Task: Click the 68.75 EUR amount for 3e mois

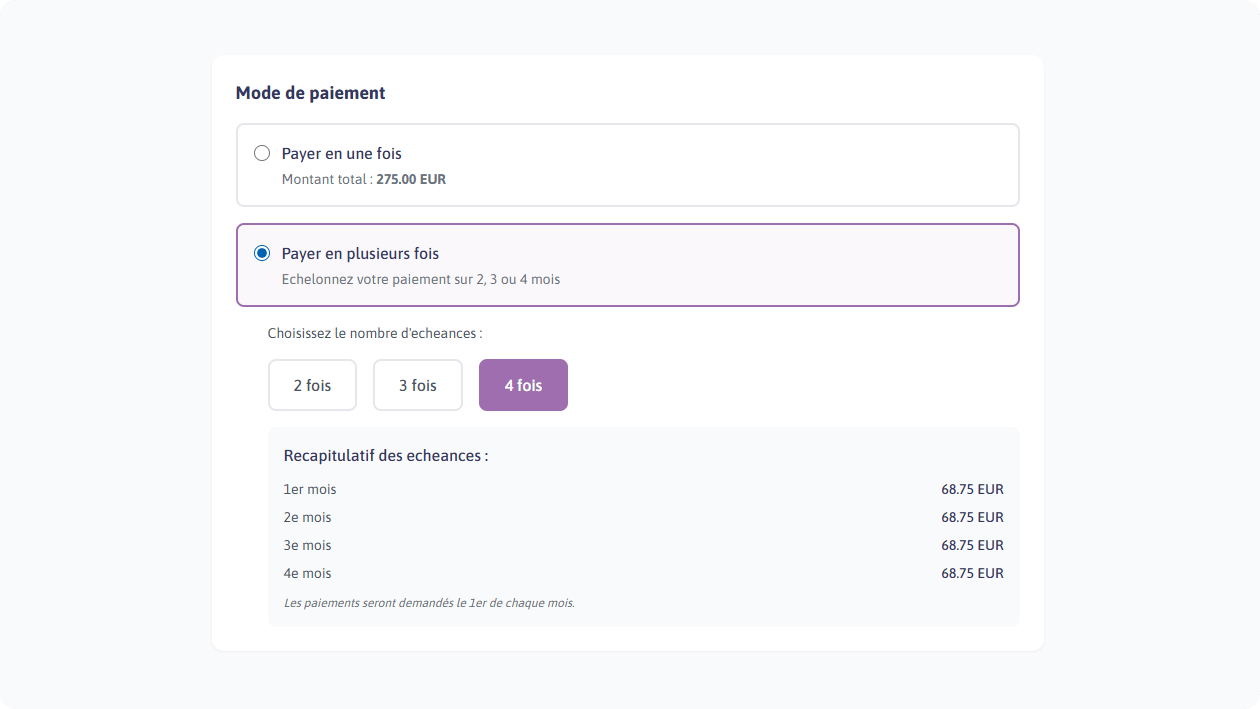Action: [x=972, y=546]
